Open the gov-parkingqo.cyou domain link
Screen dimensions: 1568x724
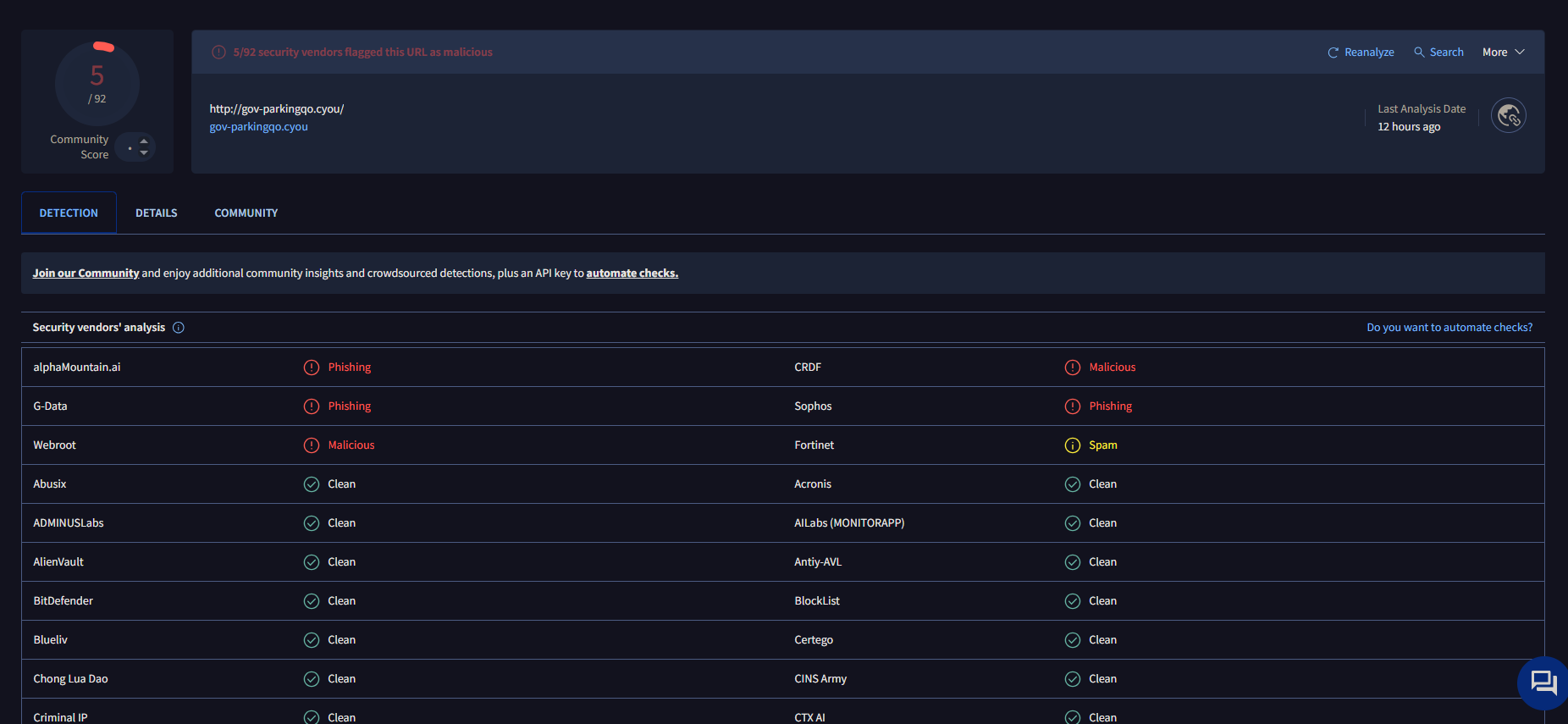point(258,127)
